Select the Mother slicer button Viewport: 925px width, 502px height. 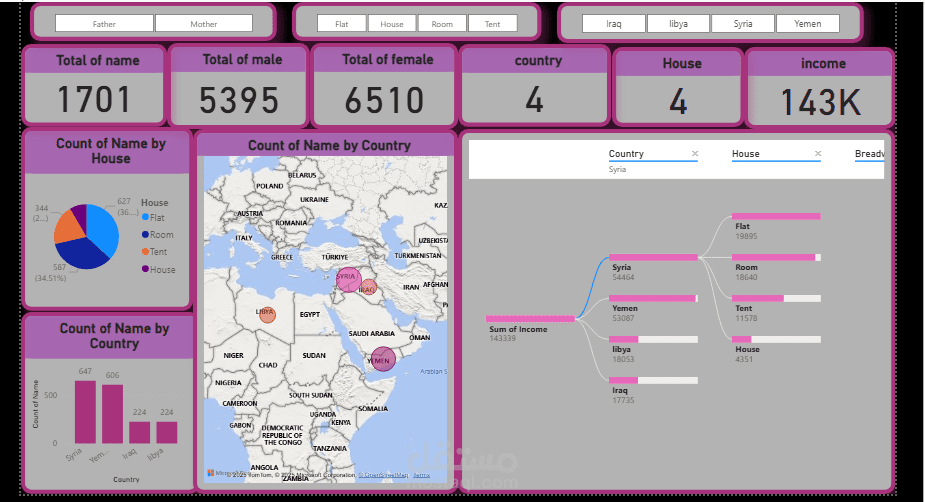[x=204, y=24]
